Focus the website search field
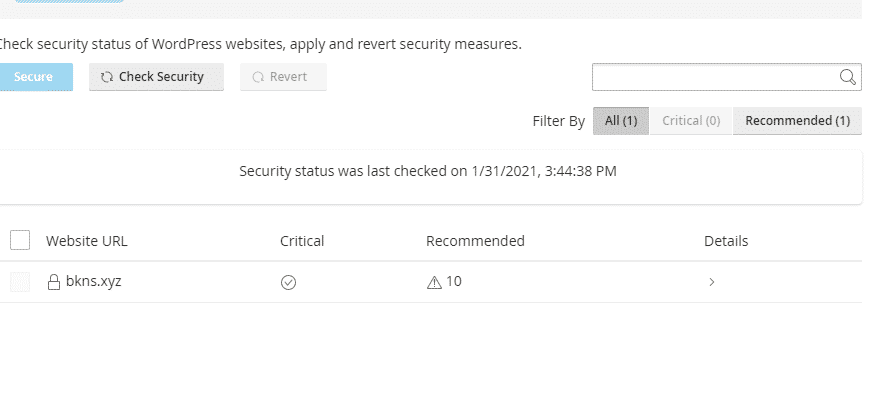Viewport: 876px width, 401px height. 714,77
